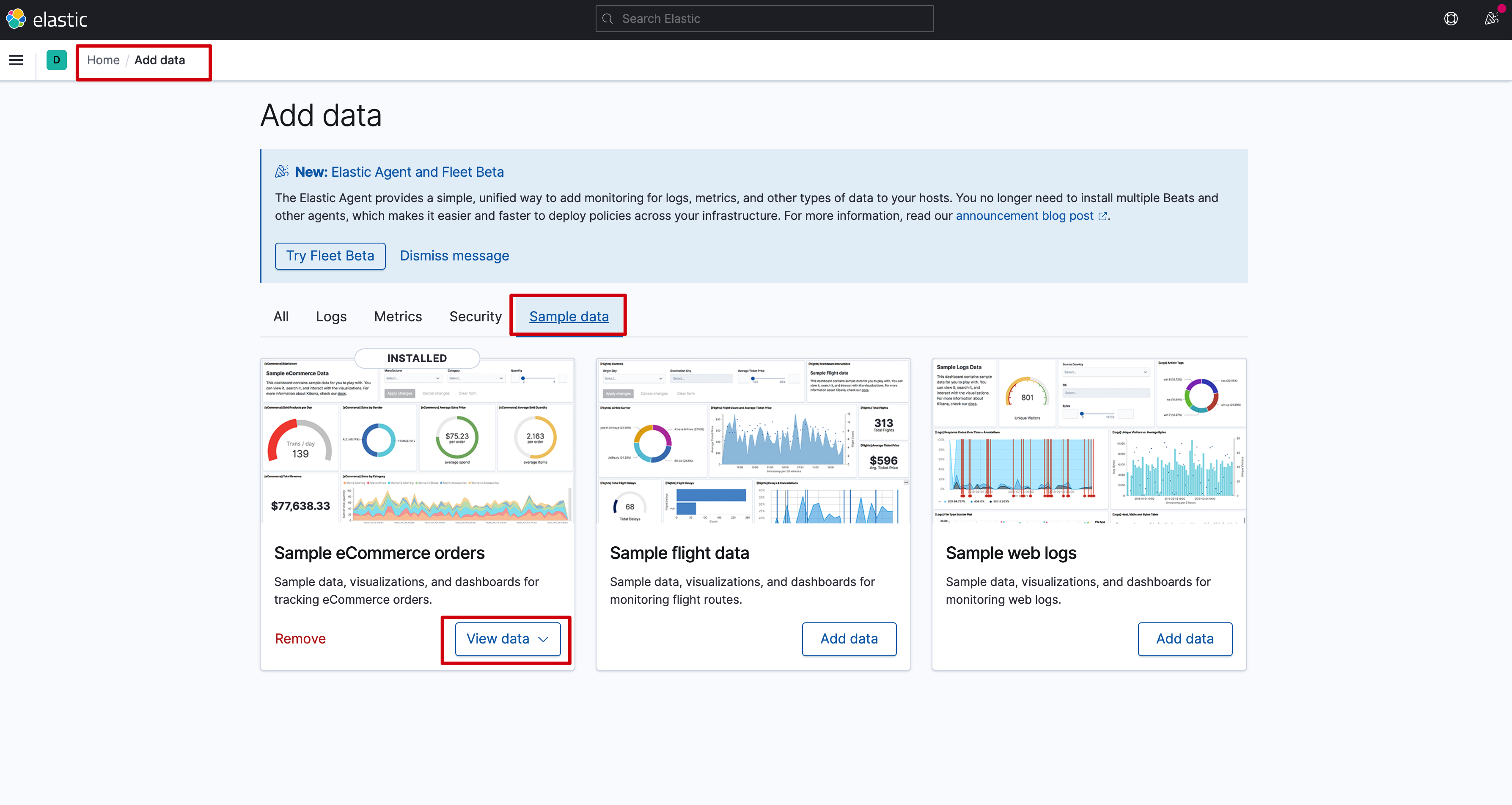Open the hamburger navigation menu
Viewport: 1512px width, 805px height.
coord(16,60)
